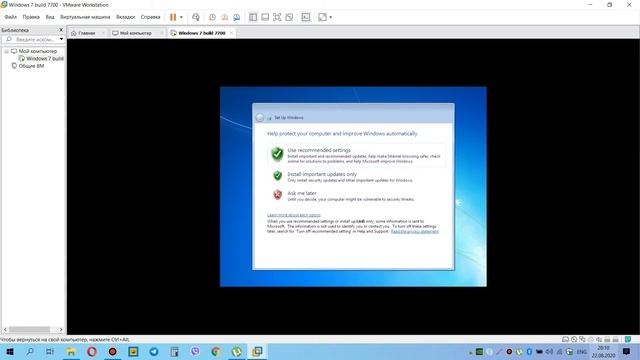640x360 pixels.
Task: Close the Windows 7 build 7700 tab
Action: point(231,33)
